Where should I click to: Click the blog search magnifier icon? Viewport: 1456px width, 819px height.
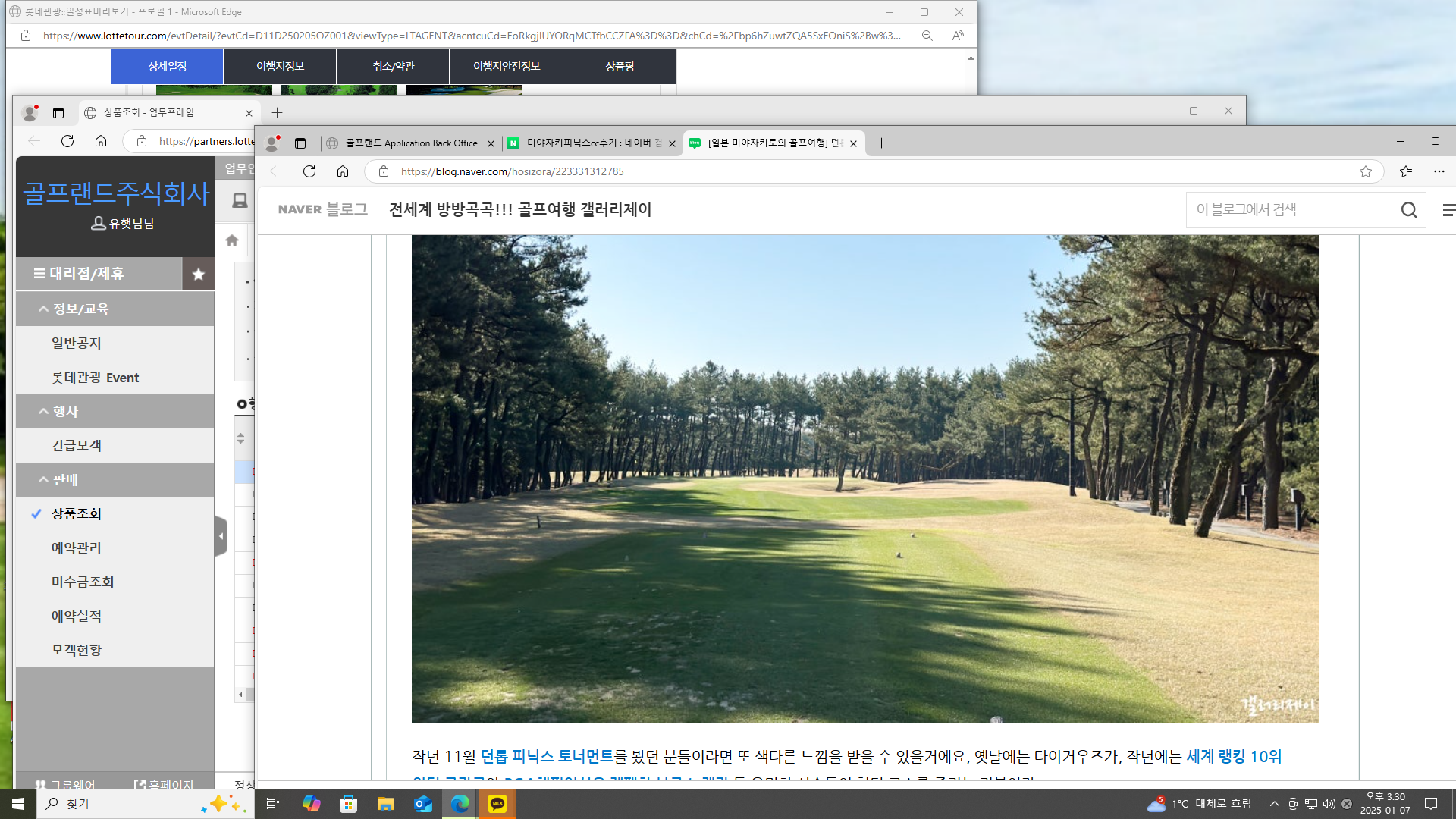1409,210
